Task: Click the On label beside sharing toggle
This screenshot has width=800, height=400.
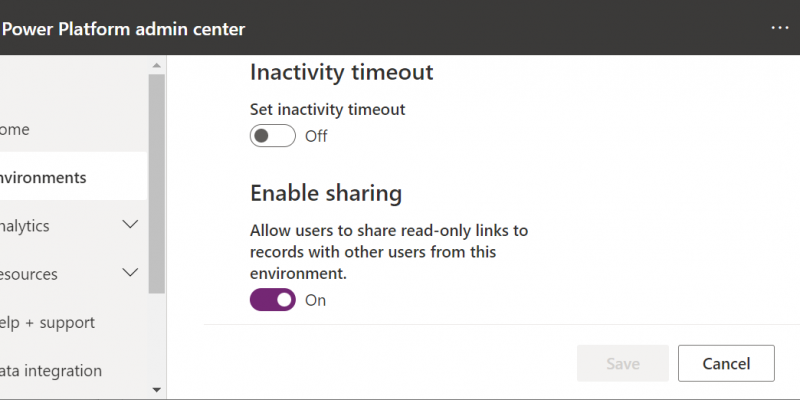Action: (x=316, y=299)
